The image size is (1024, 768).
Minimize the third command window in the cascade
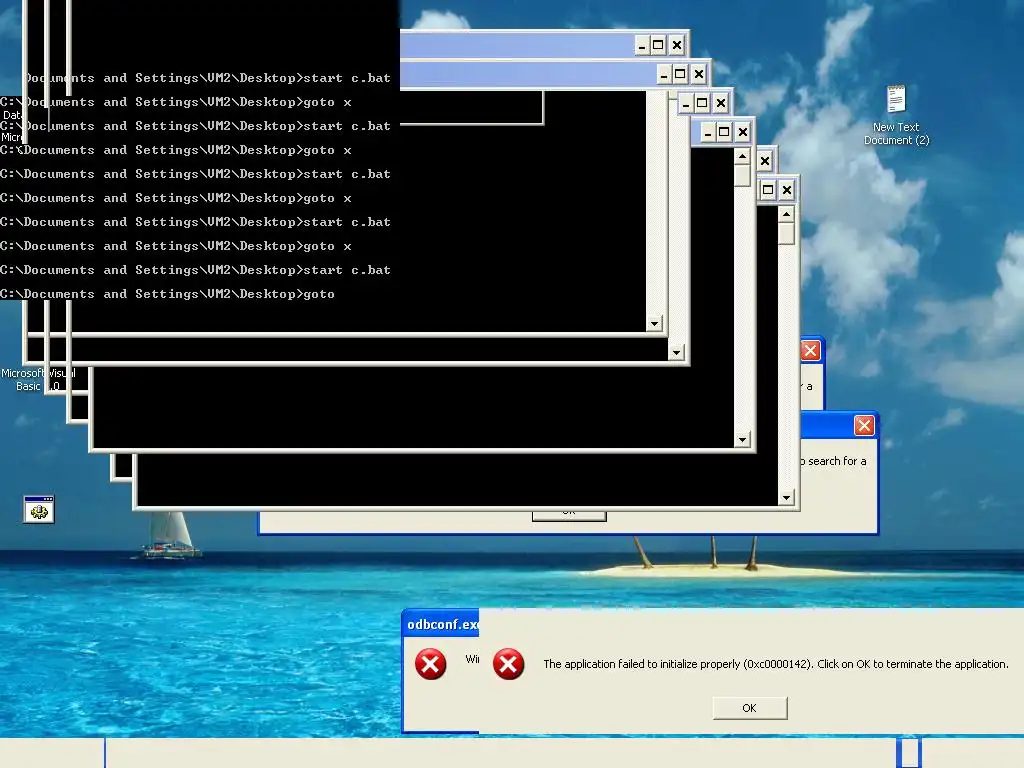[686, 103]
